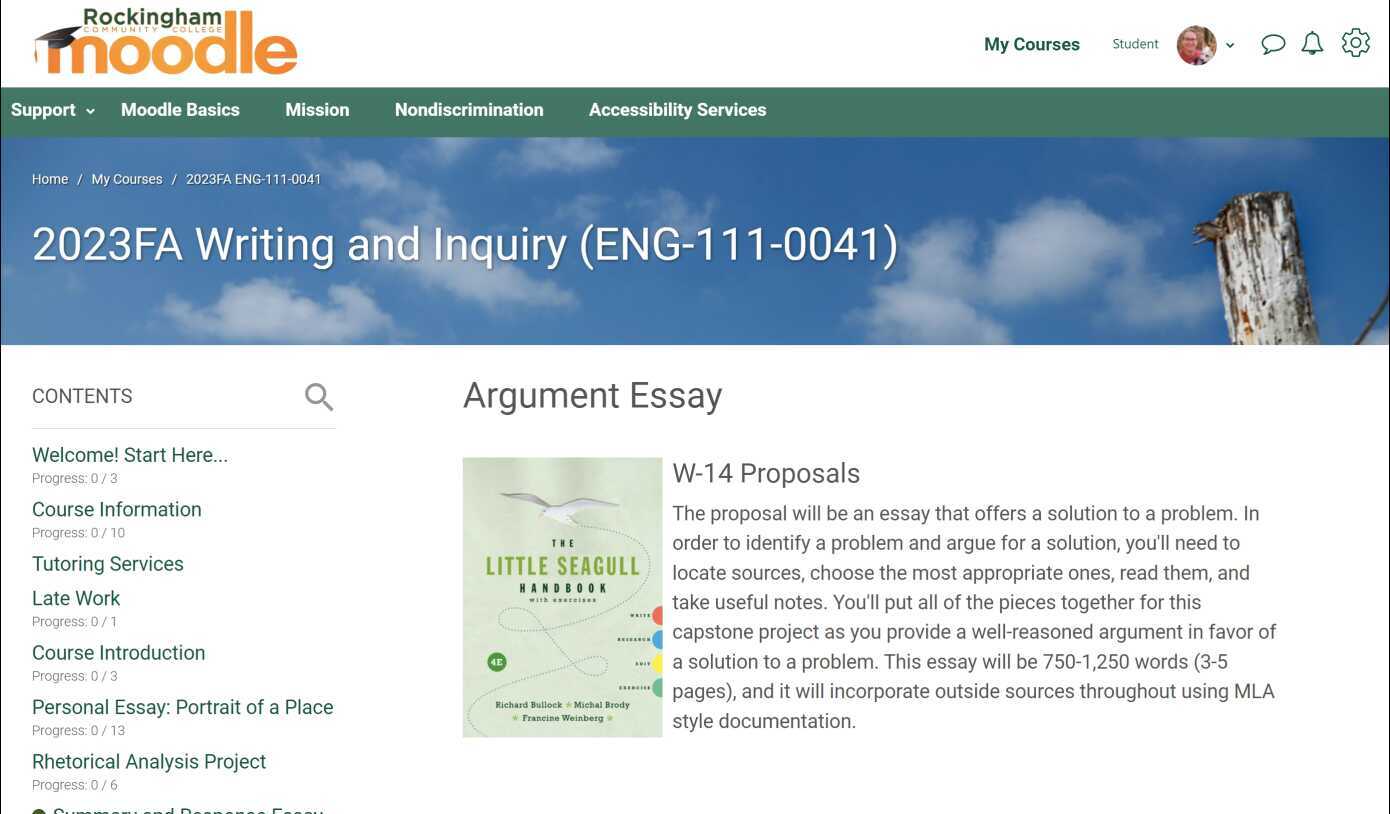Click the Home breadcrumb link

pos(50,179)
